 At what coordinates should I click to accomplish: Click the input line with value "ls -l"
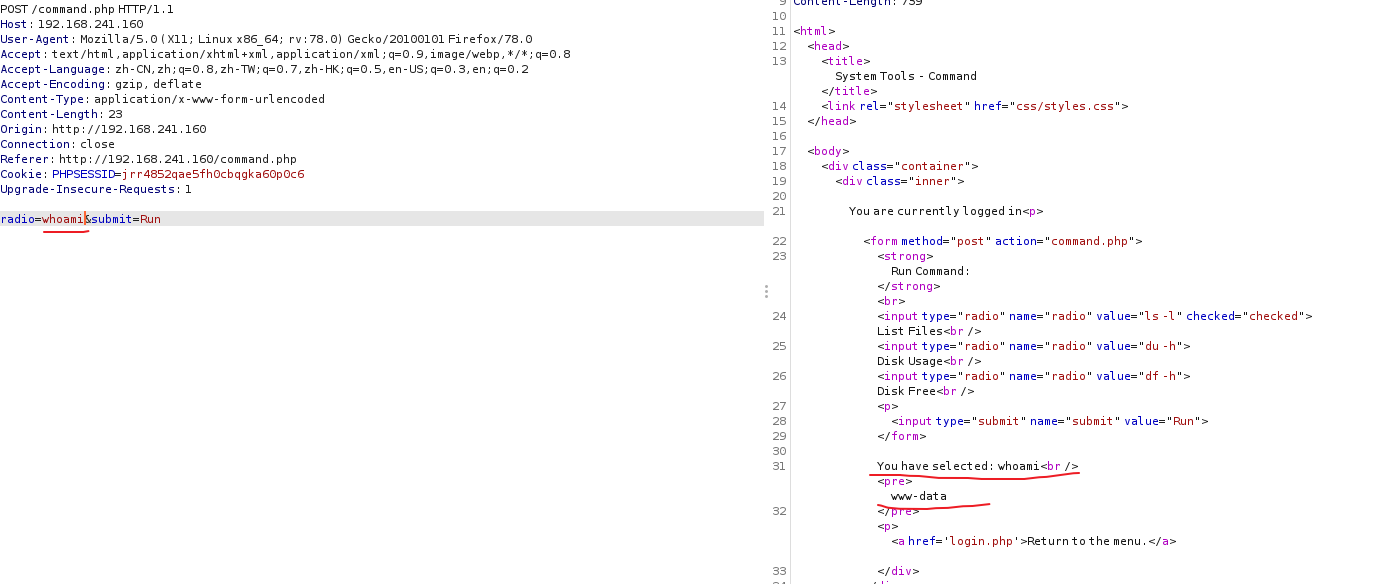click(1095, 316)
